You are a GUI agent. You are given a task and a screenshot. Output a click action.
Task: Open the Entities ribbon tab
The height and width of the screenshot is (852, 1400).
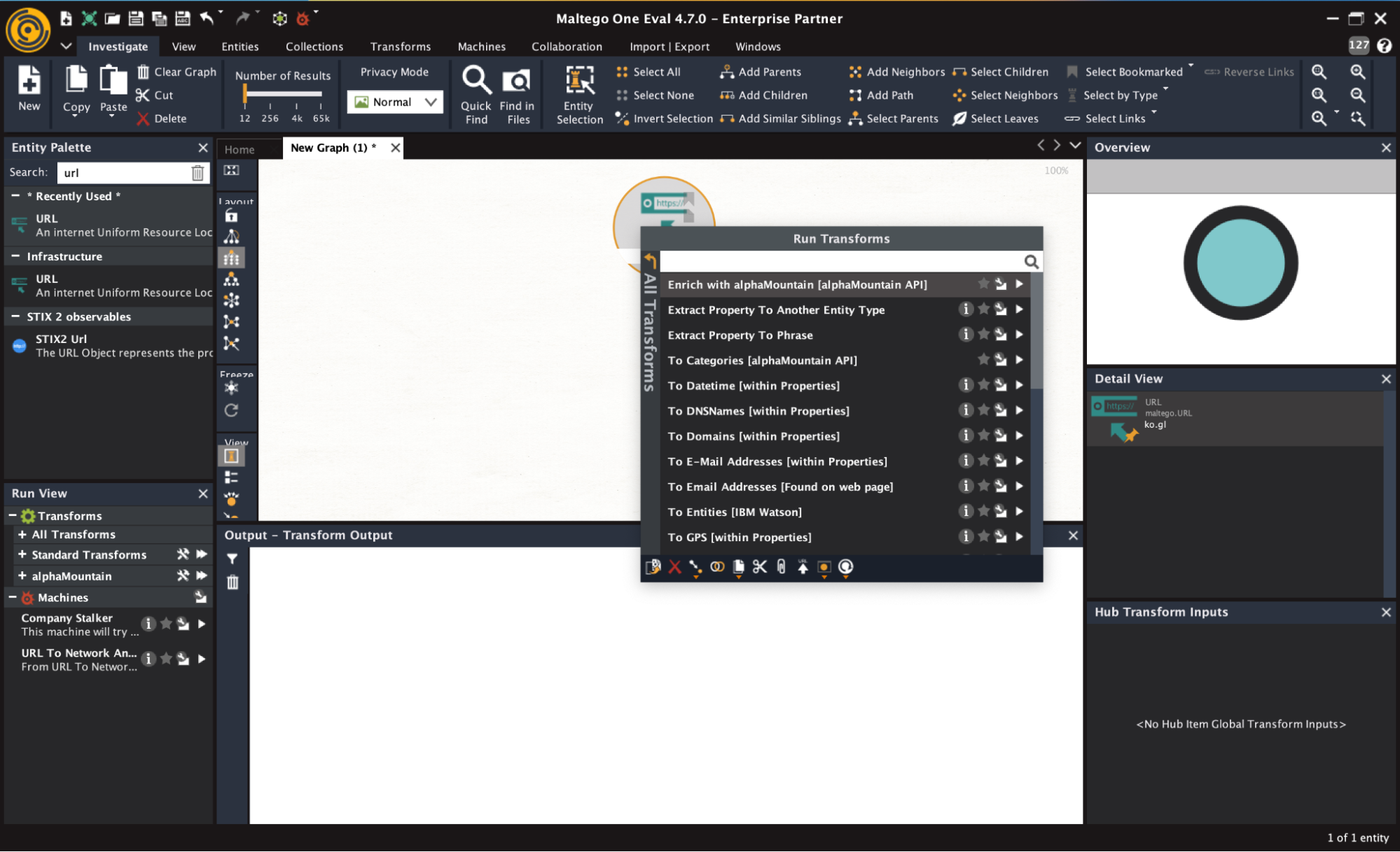(240, 46)
